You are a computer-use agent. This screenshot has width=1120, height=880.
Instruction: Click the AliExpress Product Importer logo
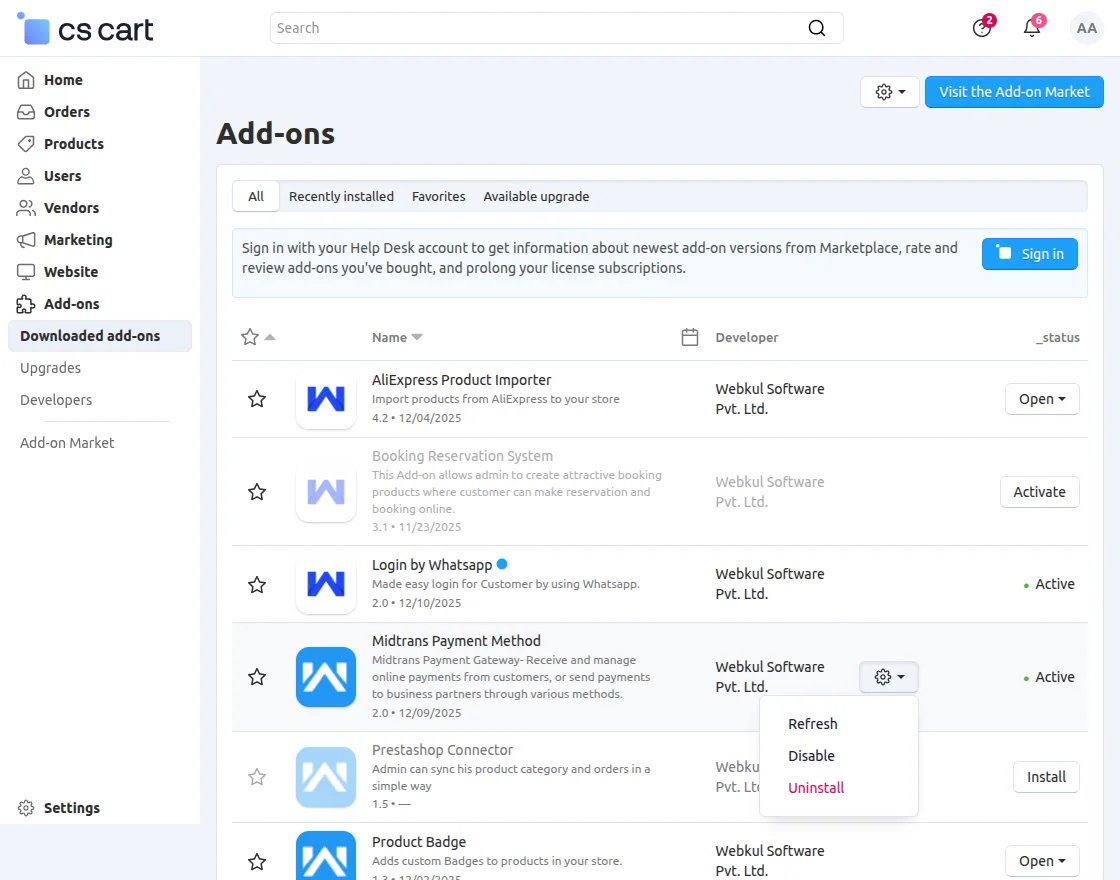[326, 399]
